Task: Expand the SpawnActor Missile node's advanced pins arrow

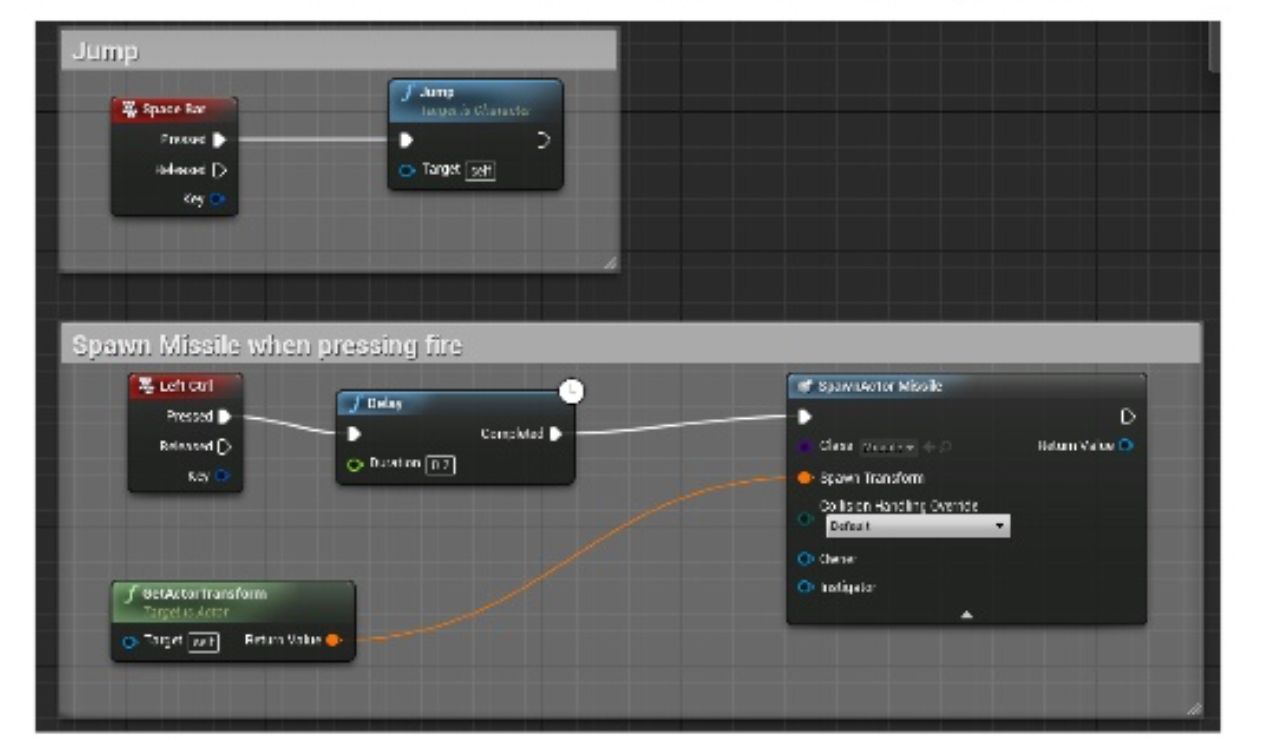Action: pos(966,614)
